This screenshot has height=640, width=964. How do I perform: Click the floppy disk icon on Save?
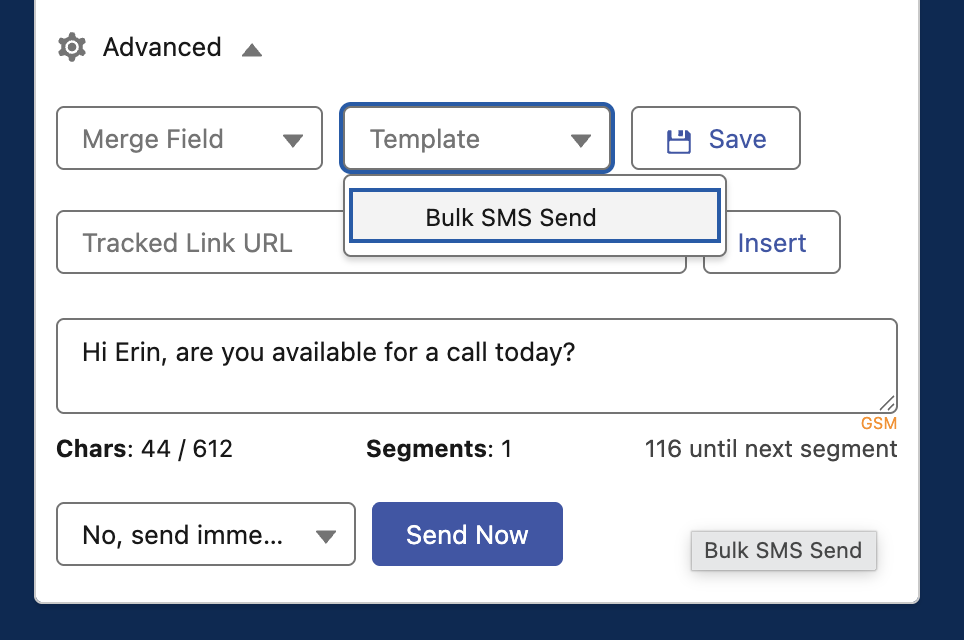[x=679, y=140]
